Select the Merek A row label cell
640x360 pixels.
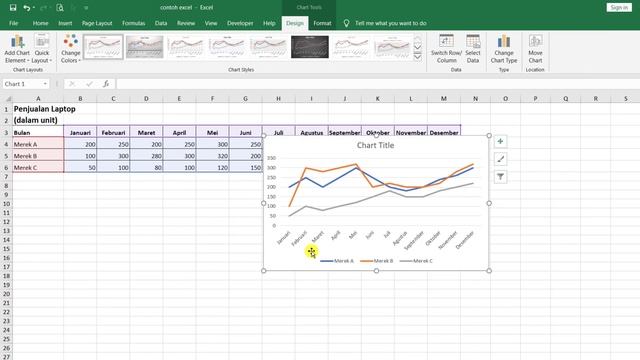pyautogui.click(x=38, y=144)
